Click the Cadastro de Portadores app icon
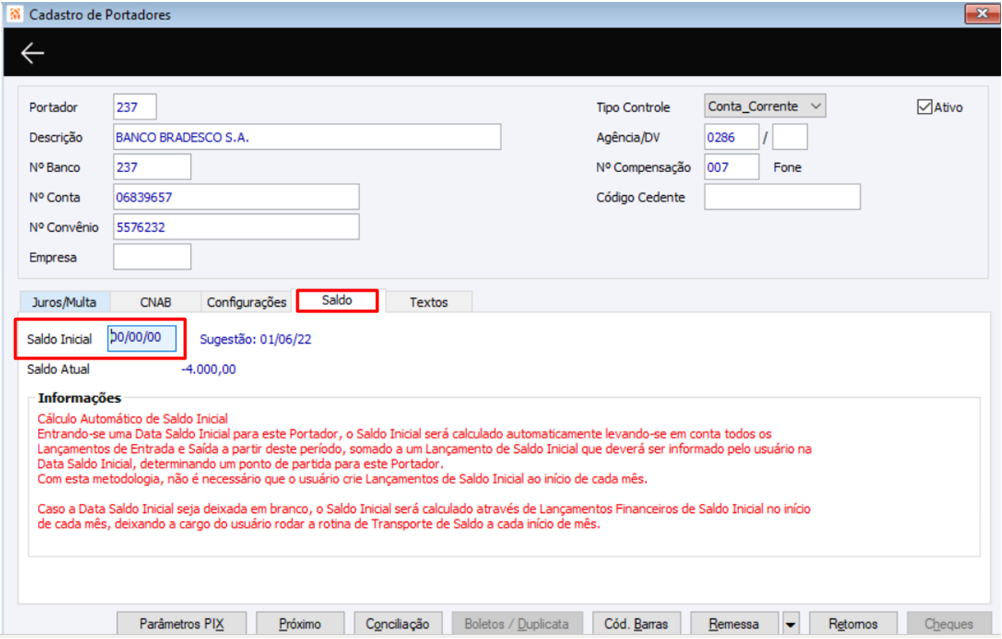 tap(15, 14)
